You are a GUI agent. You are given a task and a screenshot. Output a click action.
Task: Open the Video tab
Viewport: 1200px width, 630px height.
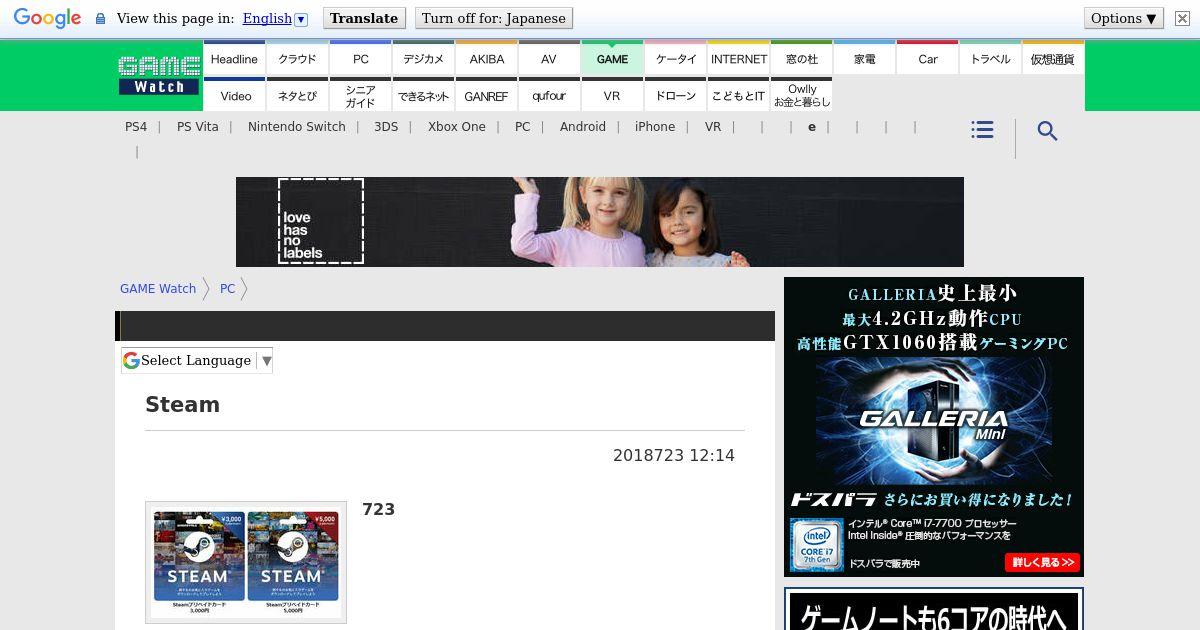236,96
